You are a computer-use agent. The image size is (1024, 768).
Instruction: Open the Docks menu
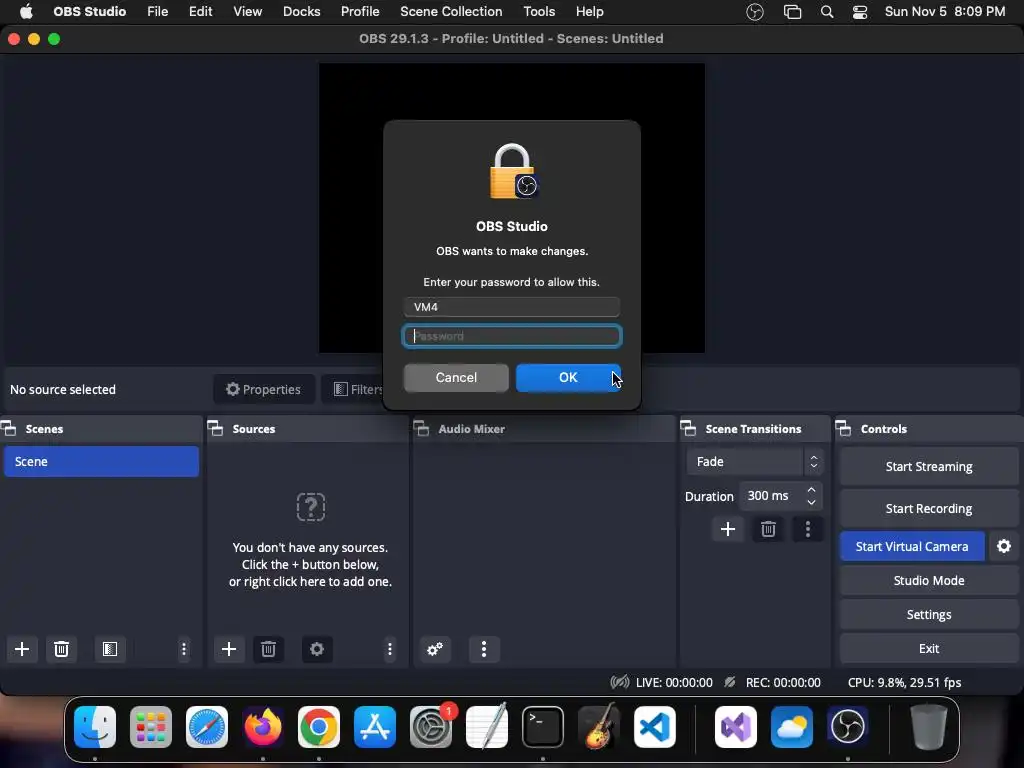[x=302, y=12]
